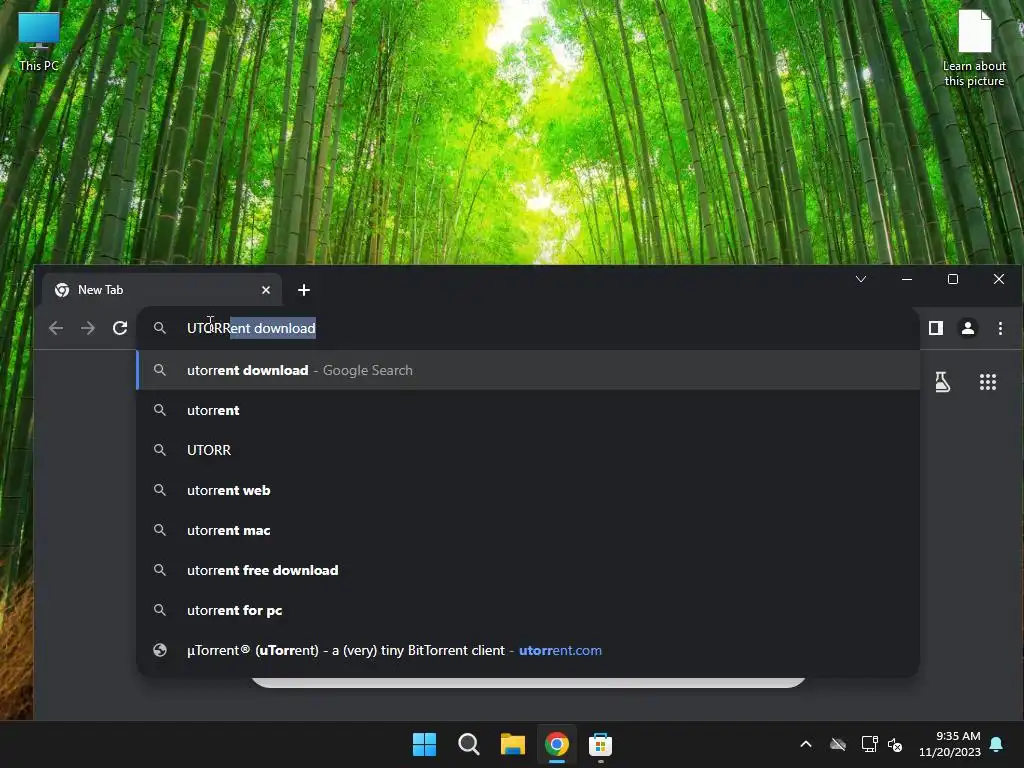Choose 'utorrent download - Google Search' suggestion
This screenshot has height=768, width=1024.
point(528,370)
